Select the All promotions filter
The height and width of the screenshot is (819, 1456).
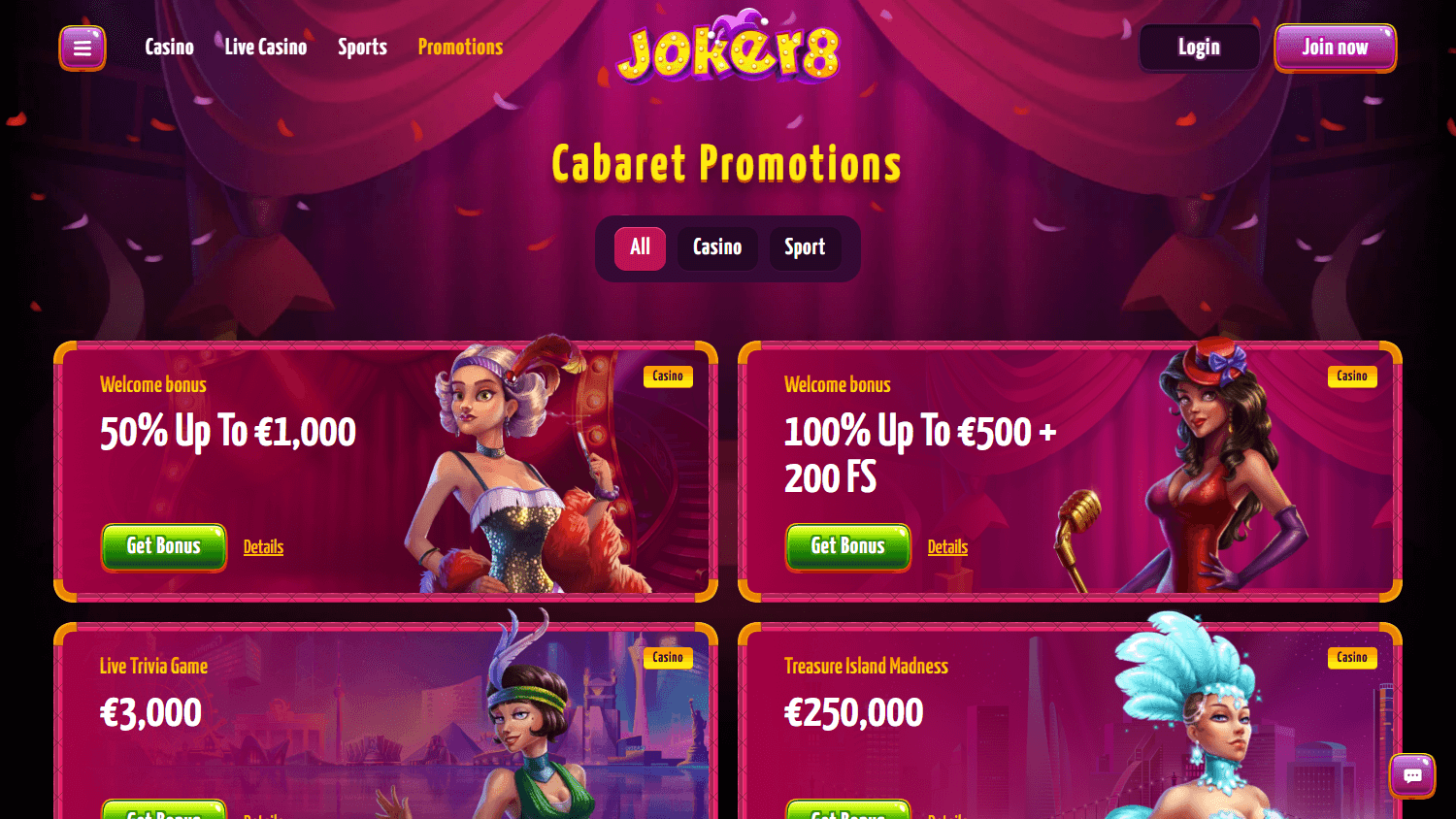coord(640,248)
